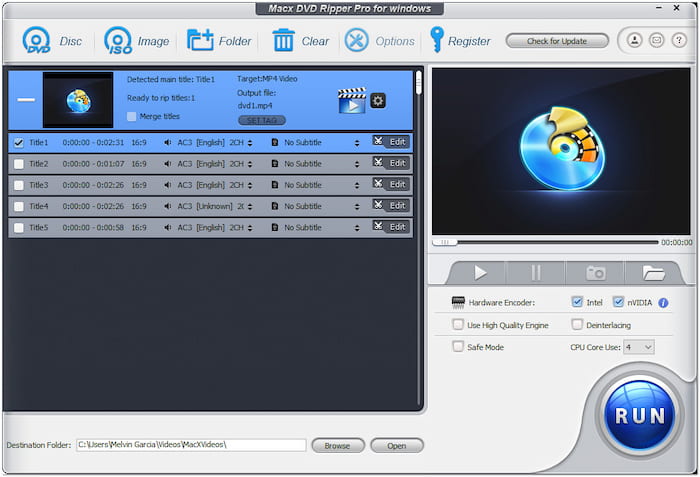
Task: Open Title5 audio track selector
Action: coord(250,228)
